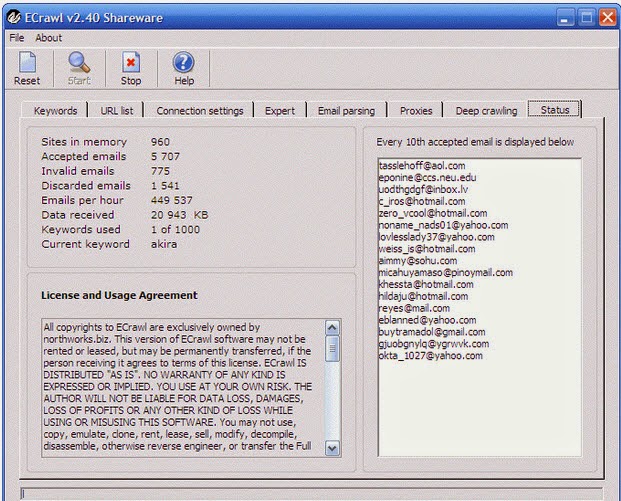Screen dimensions: 621x501
Task: Select gjuobgnylq@ygrwvk.com entry
Action: point(434,344)
